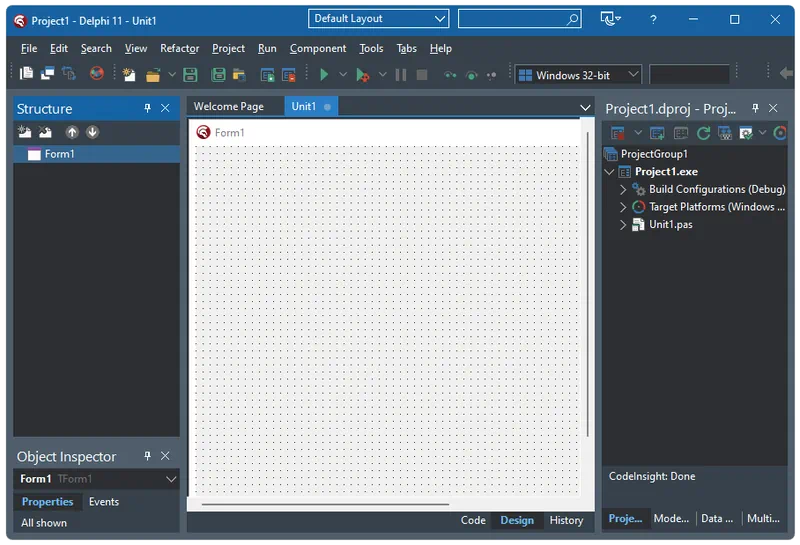Click the title bar help question mark
The image size is (800, 545).
pyautogui.click(x=654, y=19)
